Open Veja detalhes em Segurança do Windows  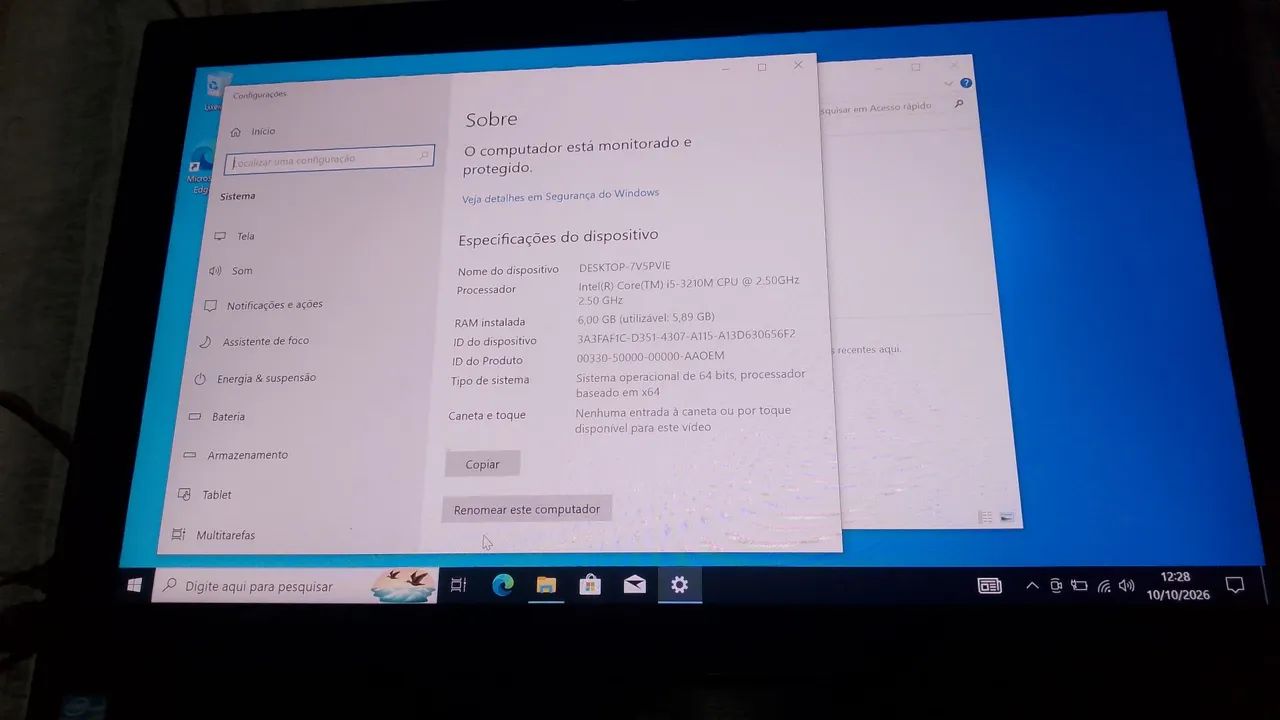pyautogui.click(x=560, y=196)
